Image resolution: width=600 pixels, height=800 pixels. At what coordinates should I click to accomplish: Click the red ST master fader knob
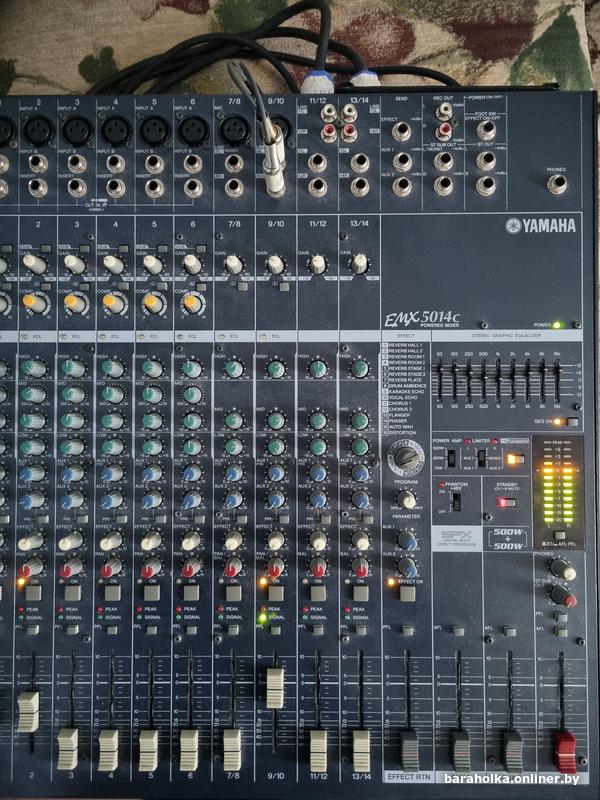566,753
